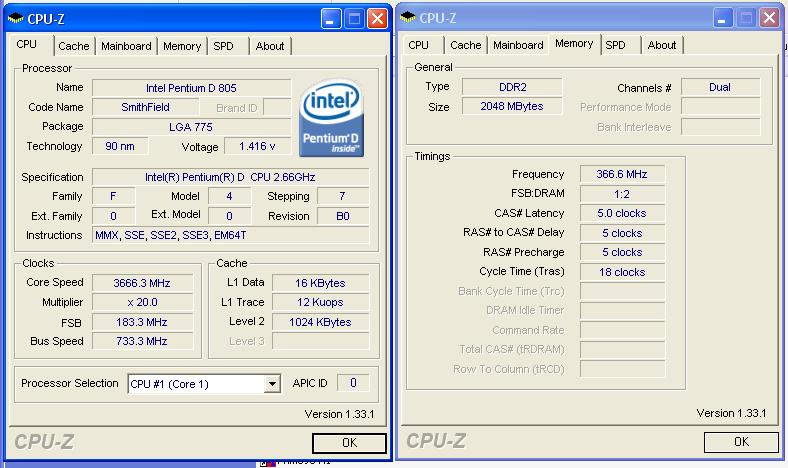Click the FSB:DRAM ratio value '1:2'
Viewport: 788px width, 468px height.
[x=622, y=194]
